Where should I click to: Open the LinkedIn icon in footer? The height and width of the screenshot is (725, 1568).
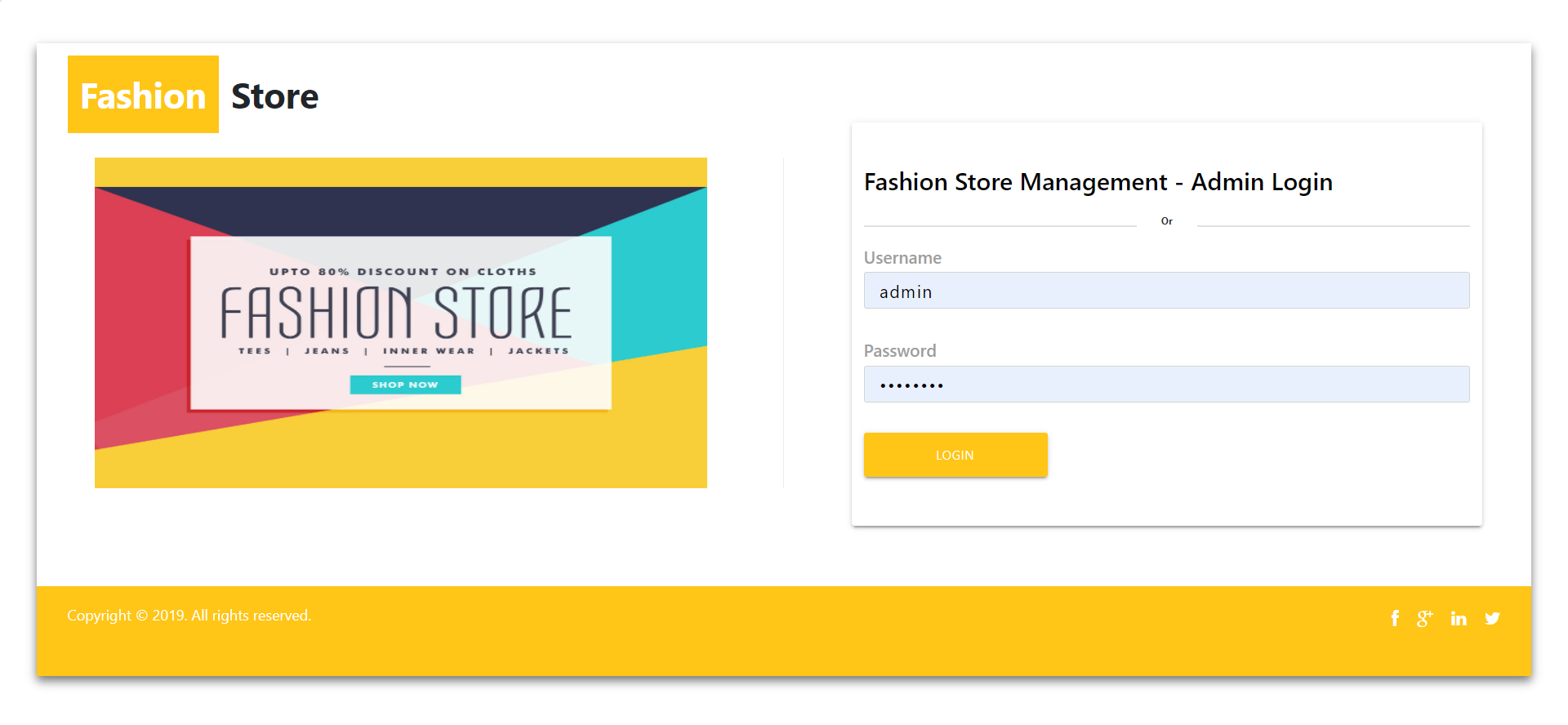1459,618
